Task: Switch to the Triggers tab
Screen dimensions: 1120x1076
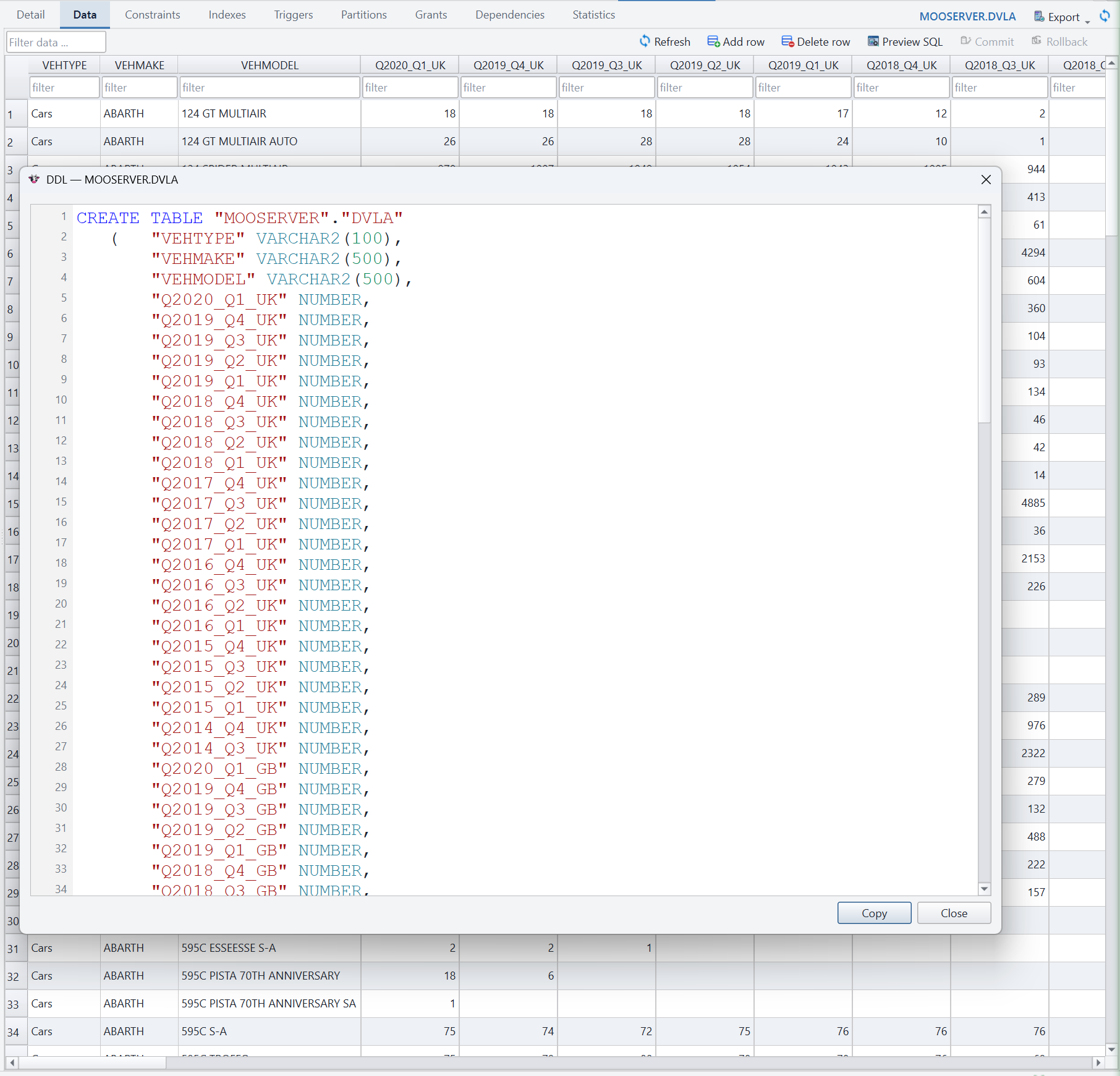Action: 294,15
